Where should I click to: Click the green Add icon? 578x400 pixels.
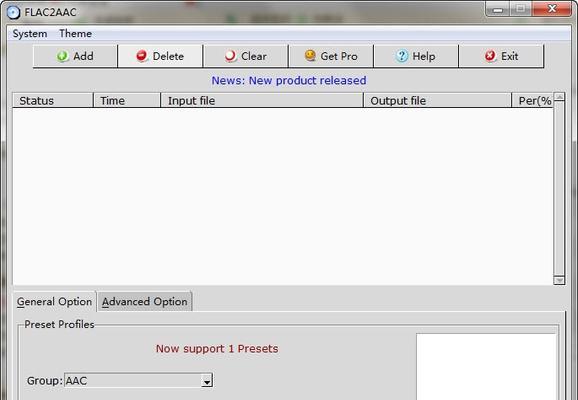pos(62,56)
